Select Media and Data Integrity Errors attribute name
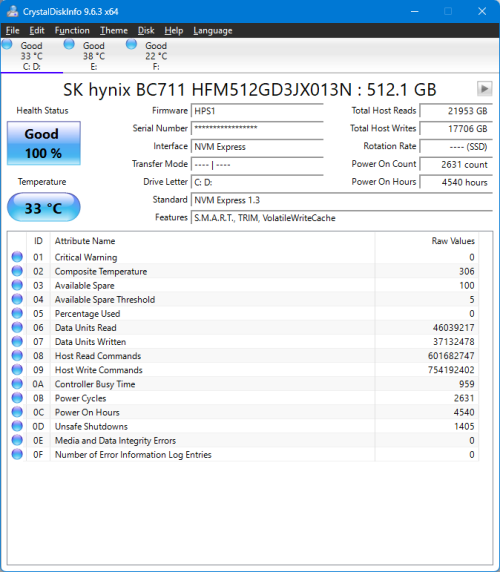The height and width of the screenshot is (572, 500). coord(115,441)
